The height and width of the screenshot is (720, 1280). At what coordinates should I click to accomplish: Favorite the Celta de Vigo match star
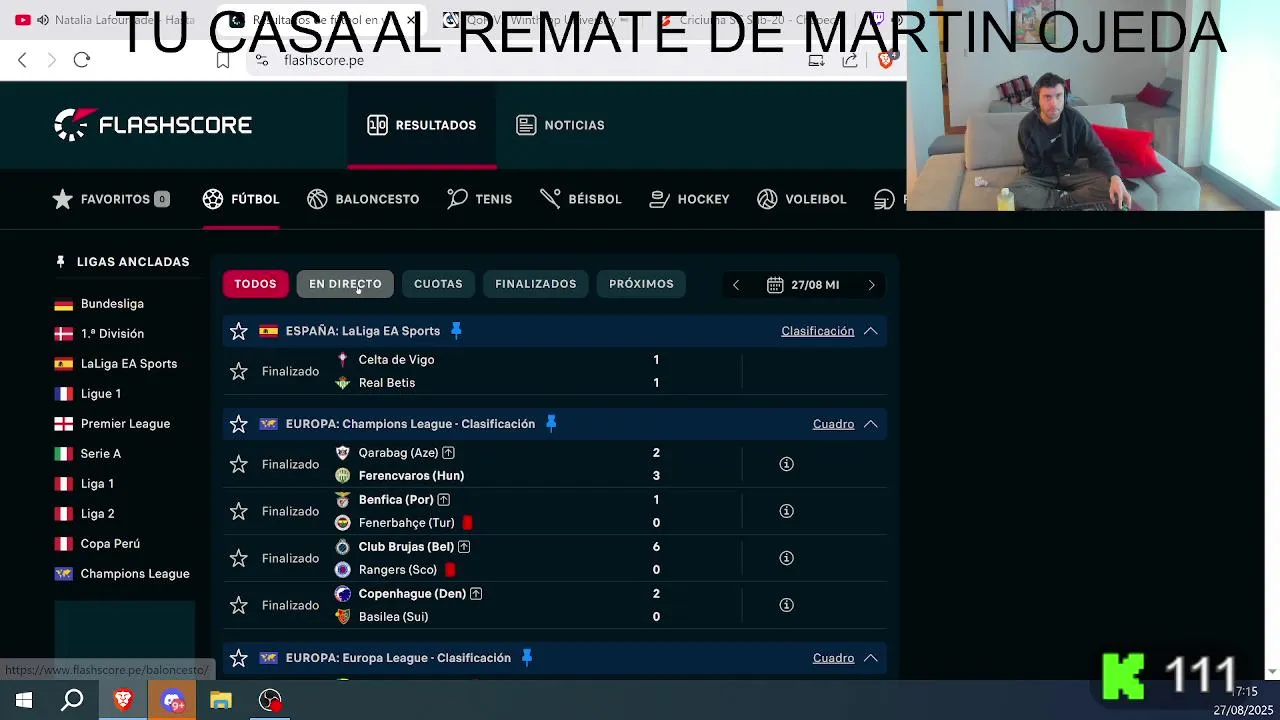click(x=238, y=371)
